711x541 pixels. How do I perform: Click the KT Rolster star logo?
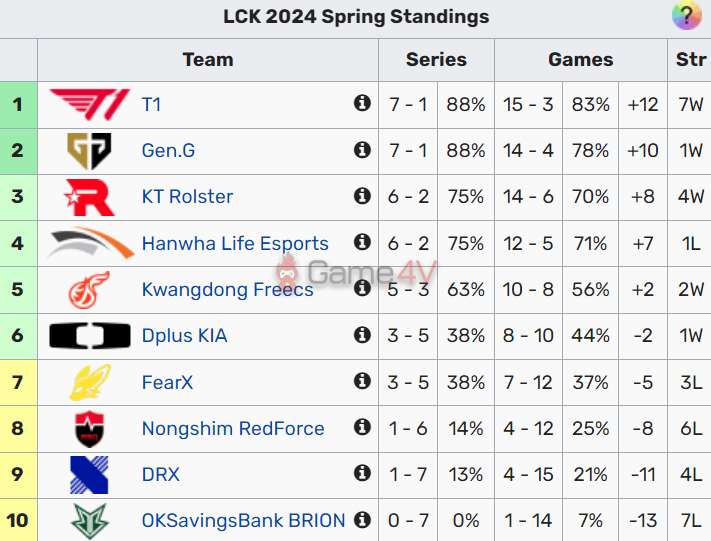click(x=89, y=196)
